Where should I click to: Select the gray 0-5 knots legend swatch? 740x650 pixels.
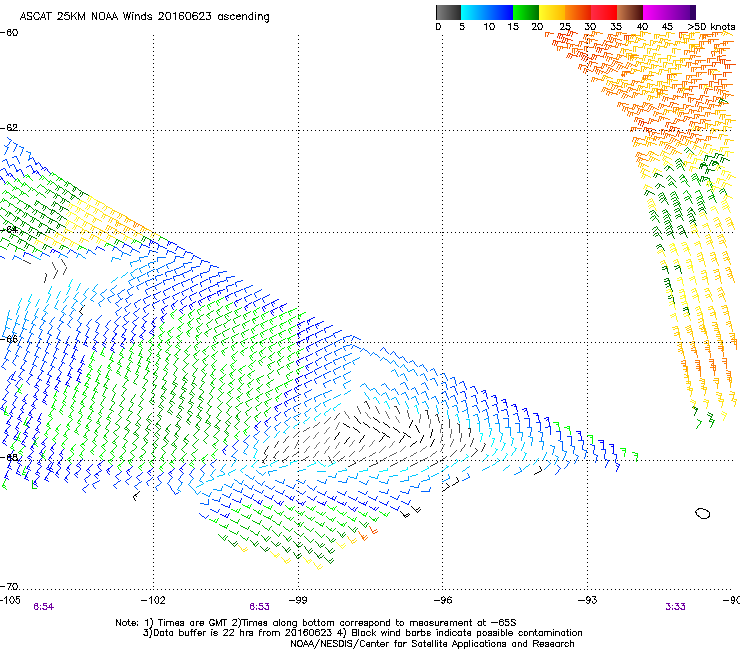coord(448,12)
